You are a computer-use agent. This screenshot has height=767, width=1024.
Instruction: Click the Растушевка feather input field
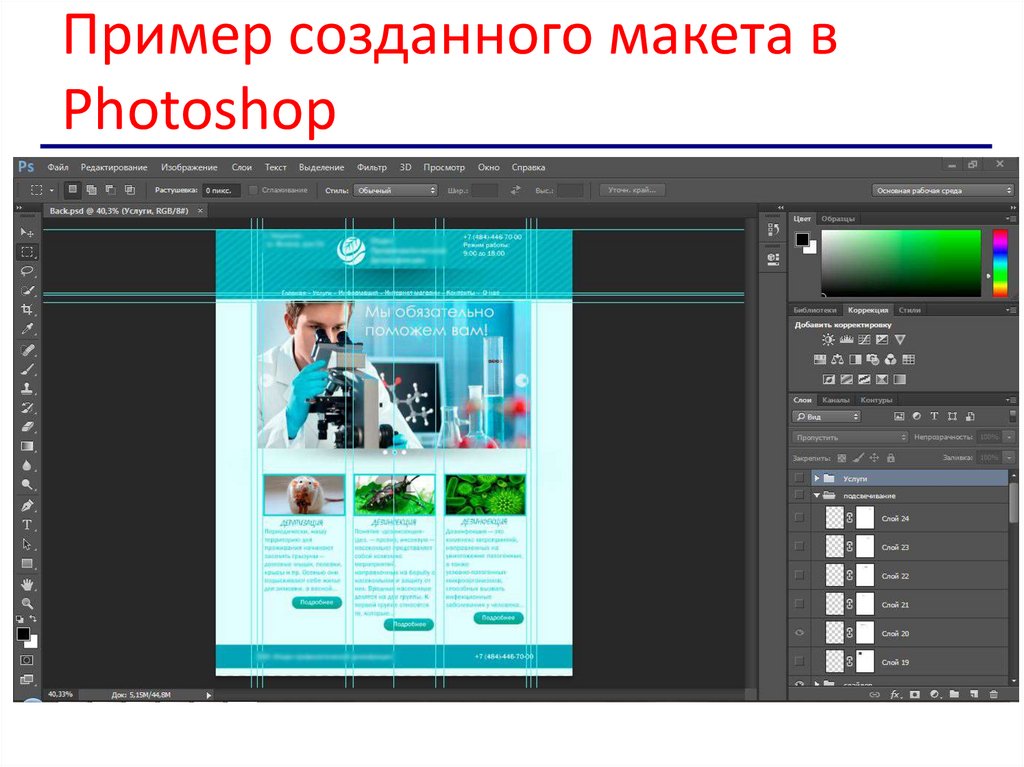222,190
